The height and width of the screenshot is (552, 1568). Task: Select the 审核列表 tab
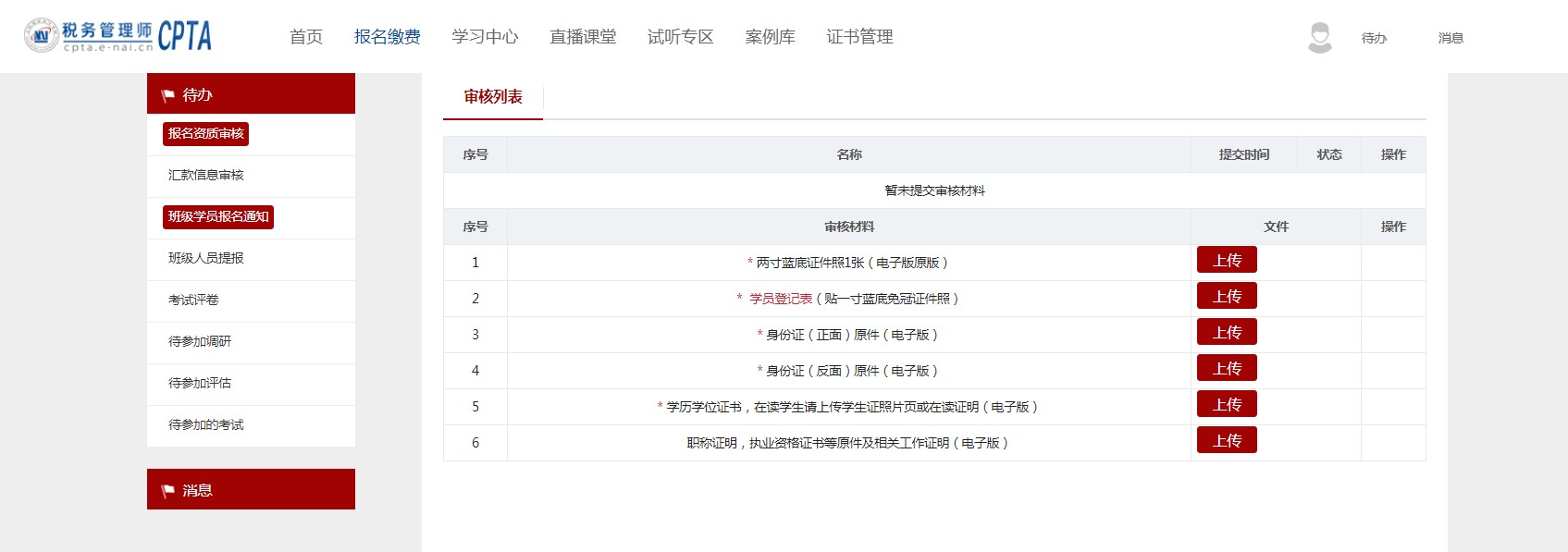click(x=493, y=97)
